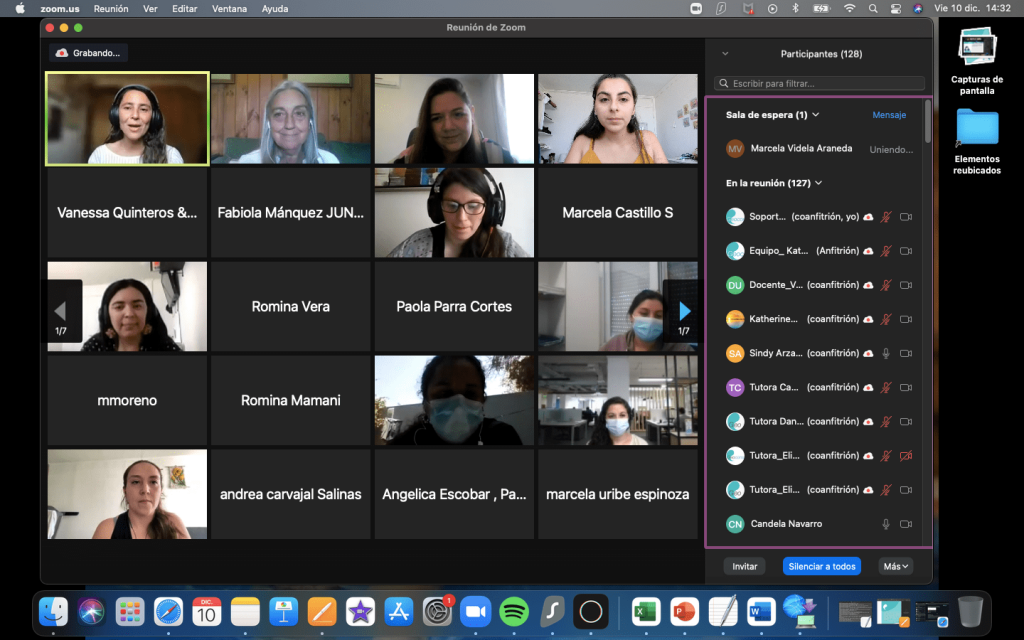Viewport: 1024px width, 640px height.
Task: Click the camera icon for Docente_V…
Action: pos(906,285)
